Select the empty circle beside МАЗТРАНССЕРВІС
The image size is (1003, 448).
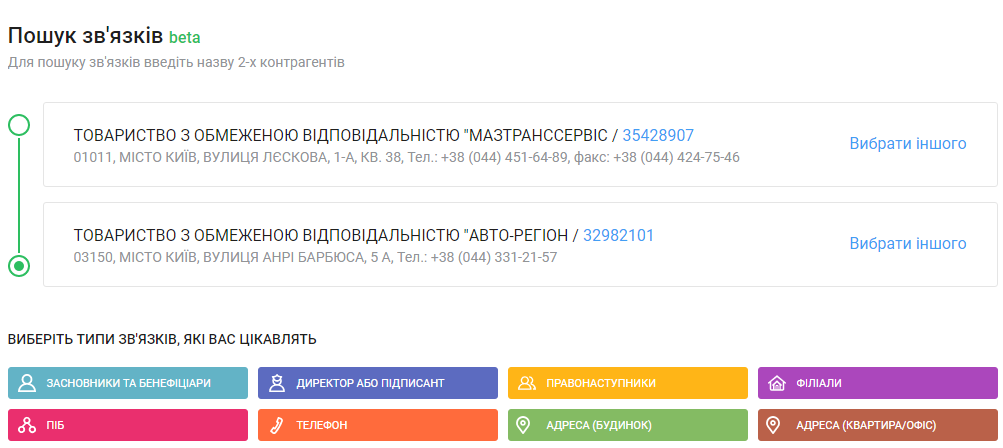pos(19,125)
